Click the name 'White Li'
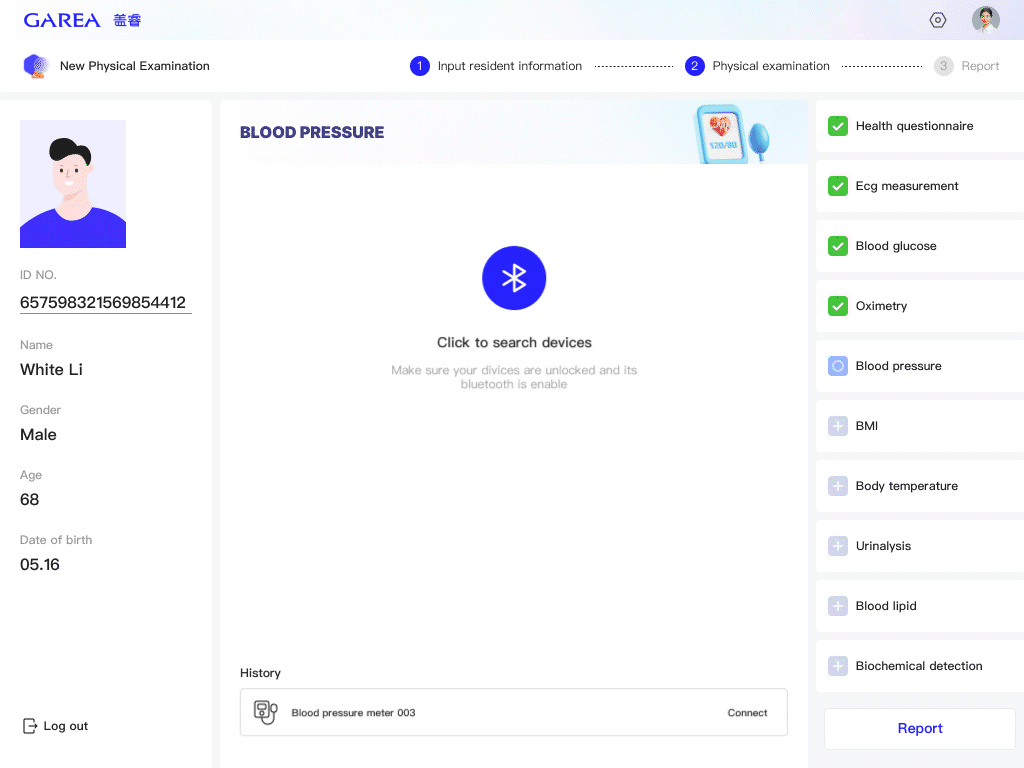Image resolution: width=1024 pixels, height=768 pixels. click(x=52, y=370)
